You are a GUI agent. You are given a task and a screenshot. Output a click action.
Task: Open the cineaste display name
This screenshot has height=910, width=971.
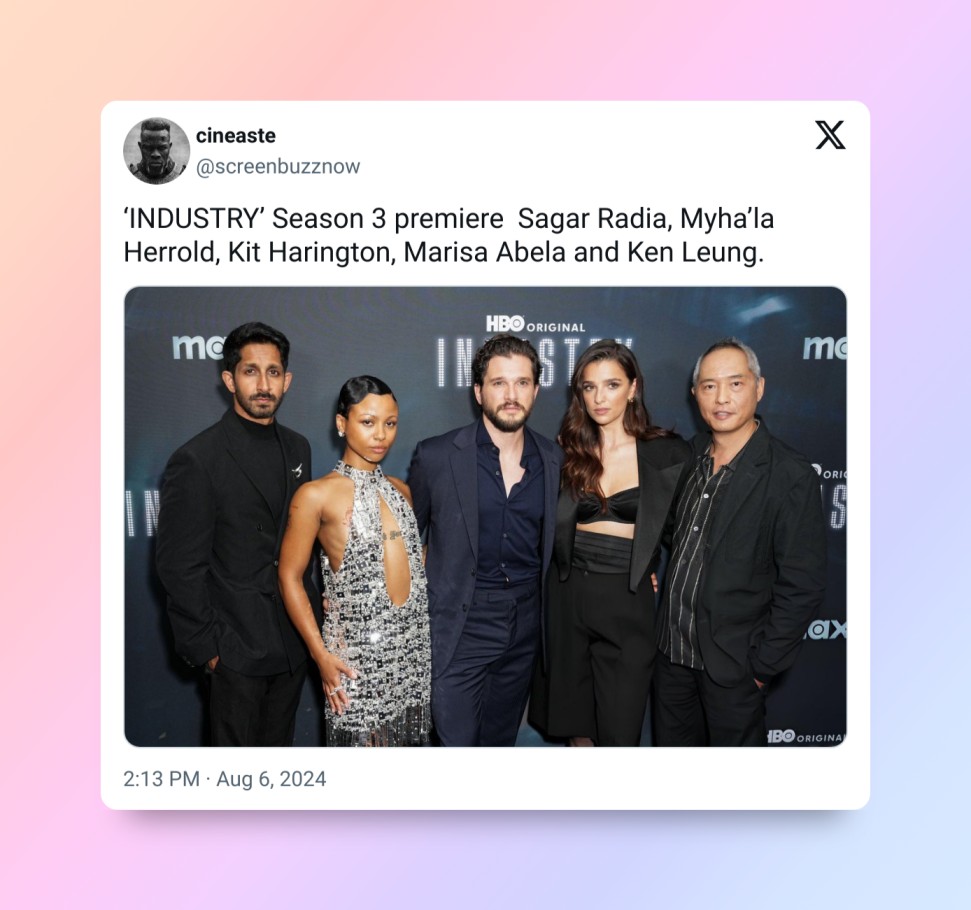[x=236, y=136]
